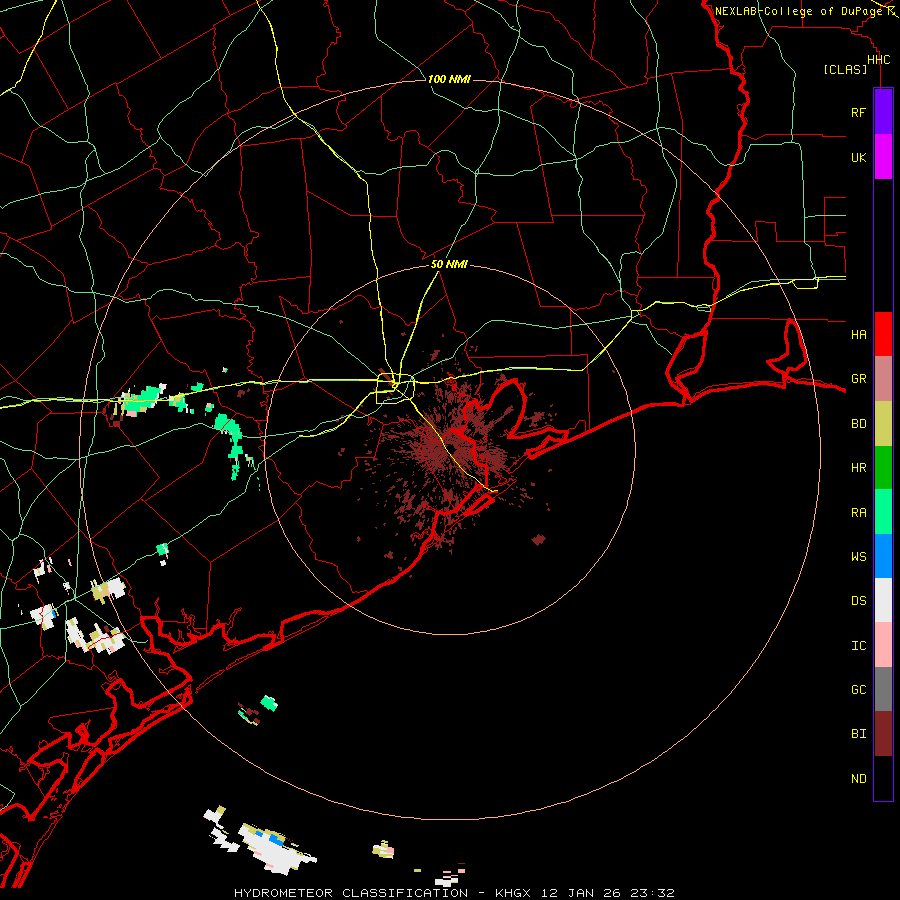This screenshot has width=900, height=900.
Task: Click the DS legend label
Action: tap(858, 600)
